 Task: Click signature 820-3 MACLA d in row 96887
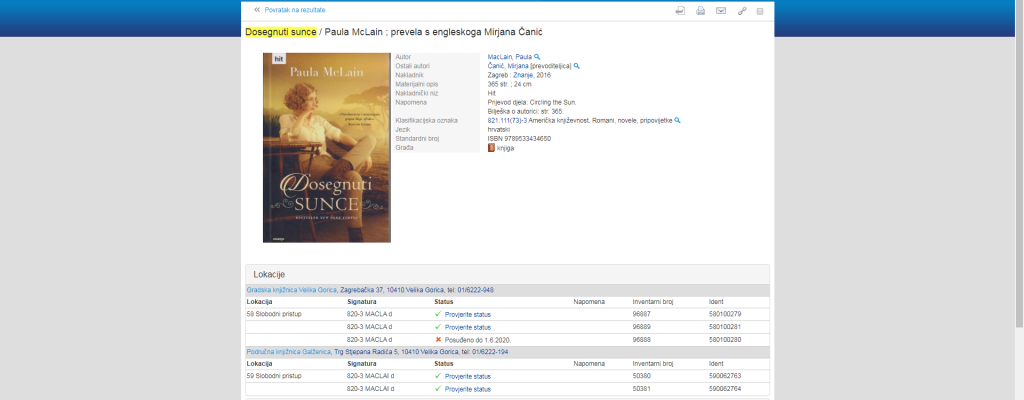click(370, 314)
